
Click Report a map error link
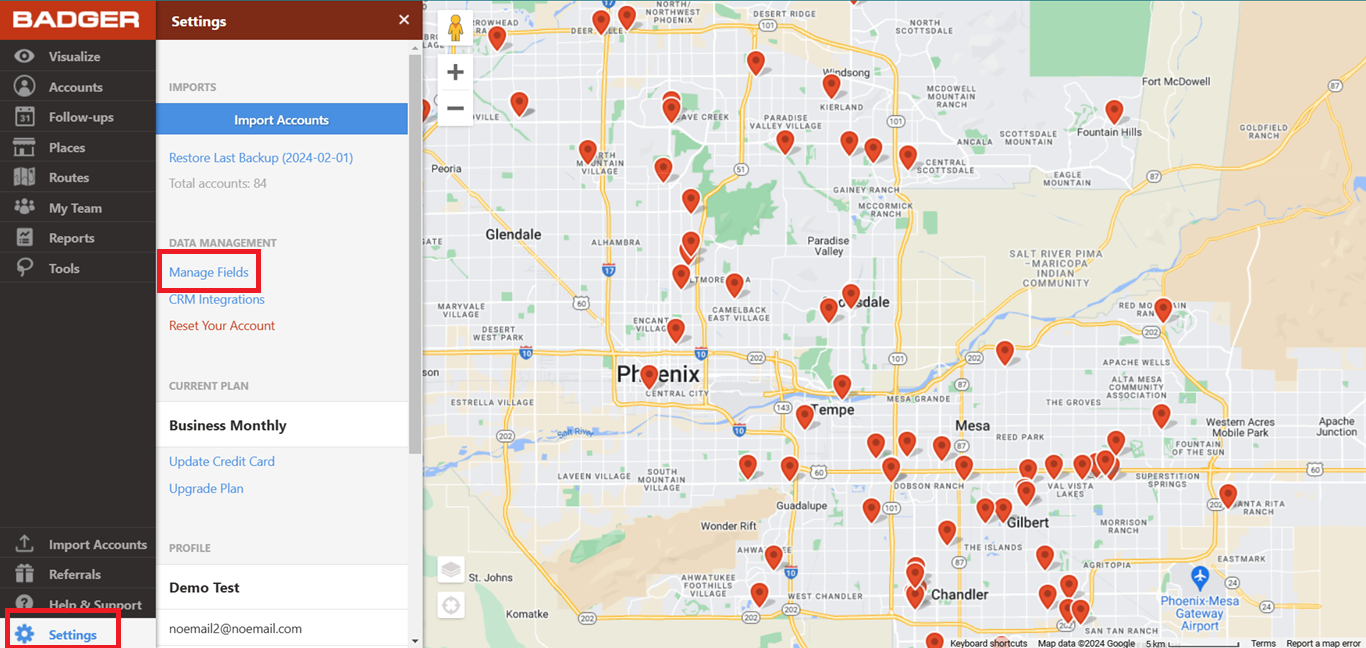(1323, 643)
